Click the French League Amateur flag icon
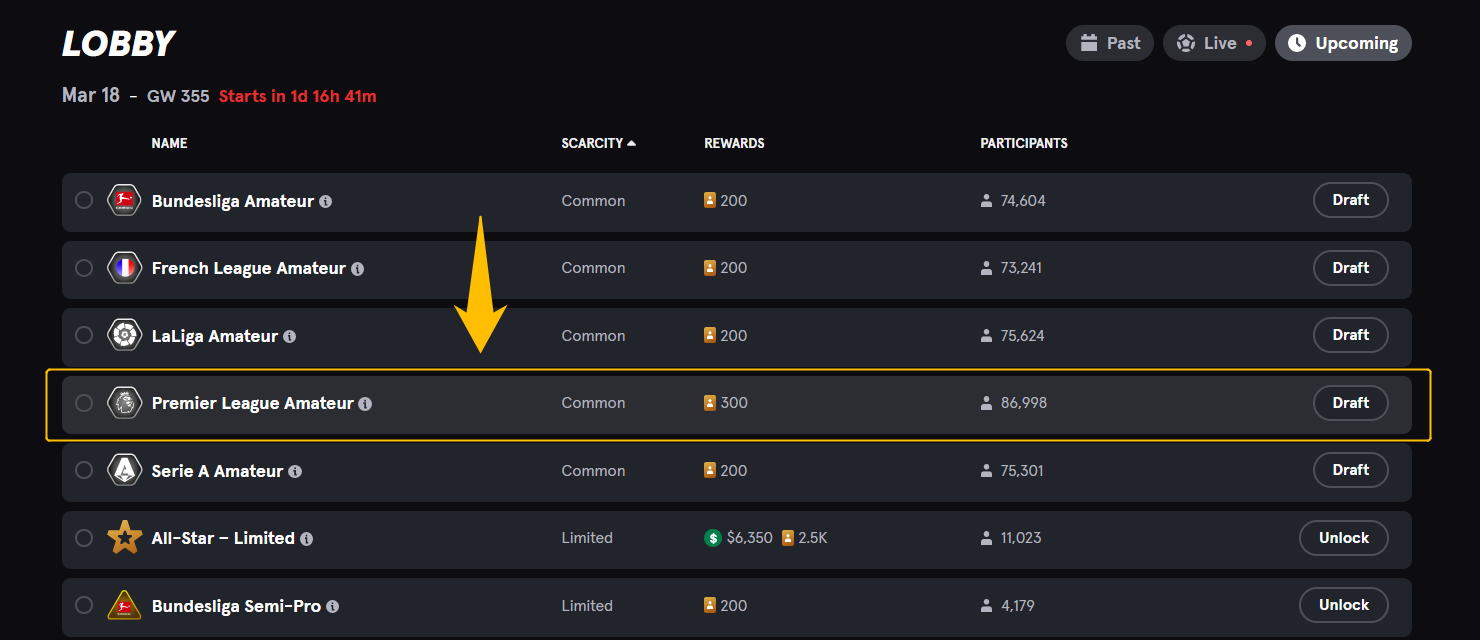Screen dimensions: 1480x640 tap(124, 268)
